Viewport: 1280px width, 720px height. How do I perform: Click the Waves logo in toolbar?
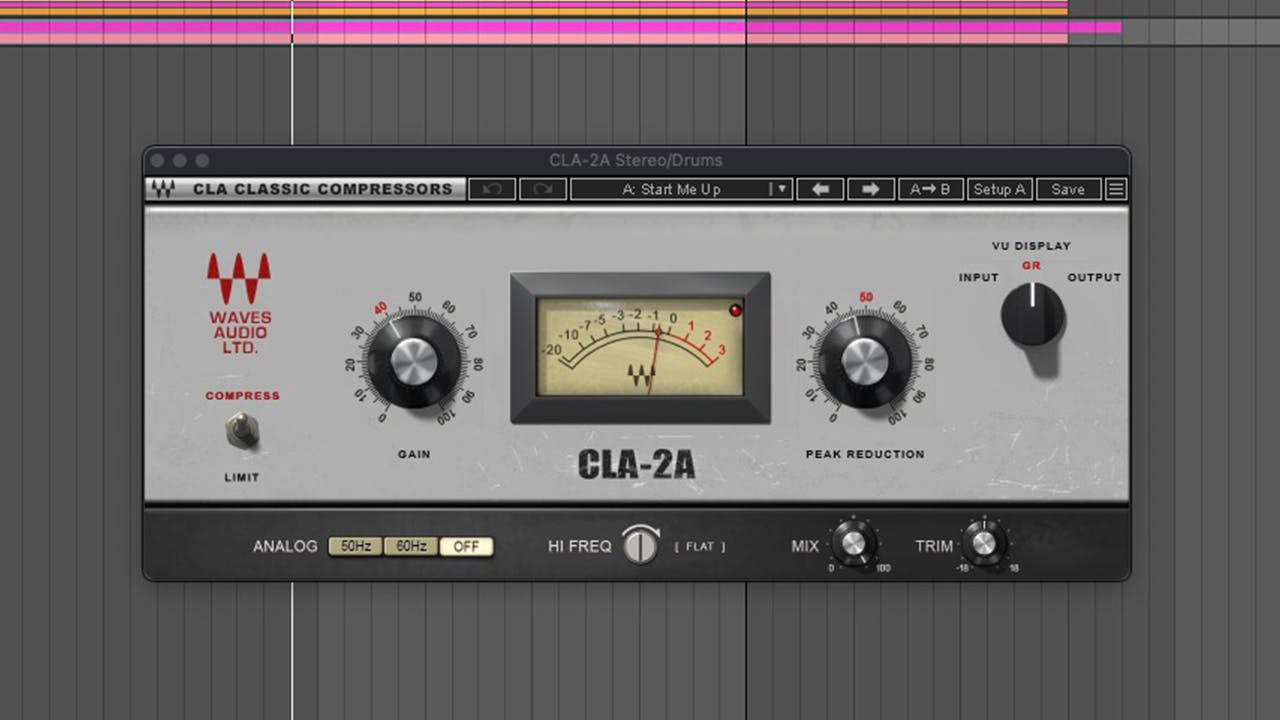tap(162, 189)
